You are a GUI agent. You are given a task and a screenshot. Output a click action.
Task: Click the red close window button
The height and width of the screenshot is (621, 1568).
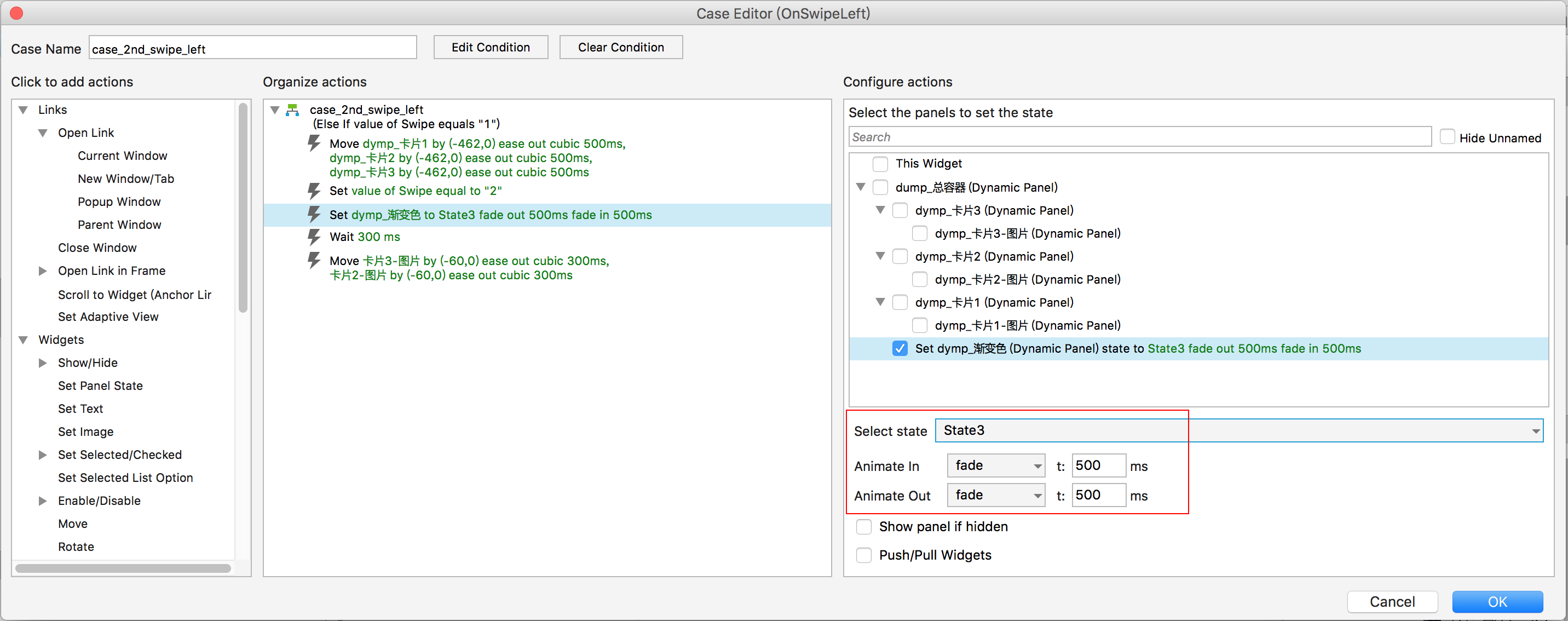16,13
